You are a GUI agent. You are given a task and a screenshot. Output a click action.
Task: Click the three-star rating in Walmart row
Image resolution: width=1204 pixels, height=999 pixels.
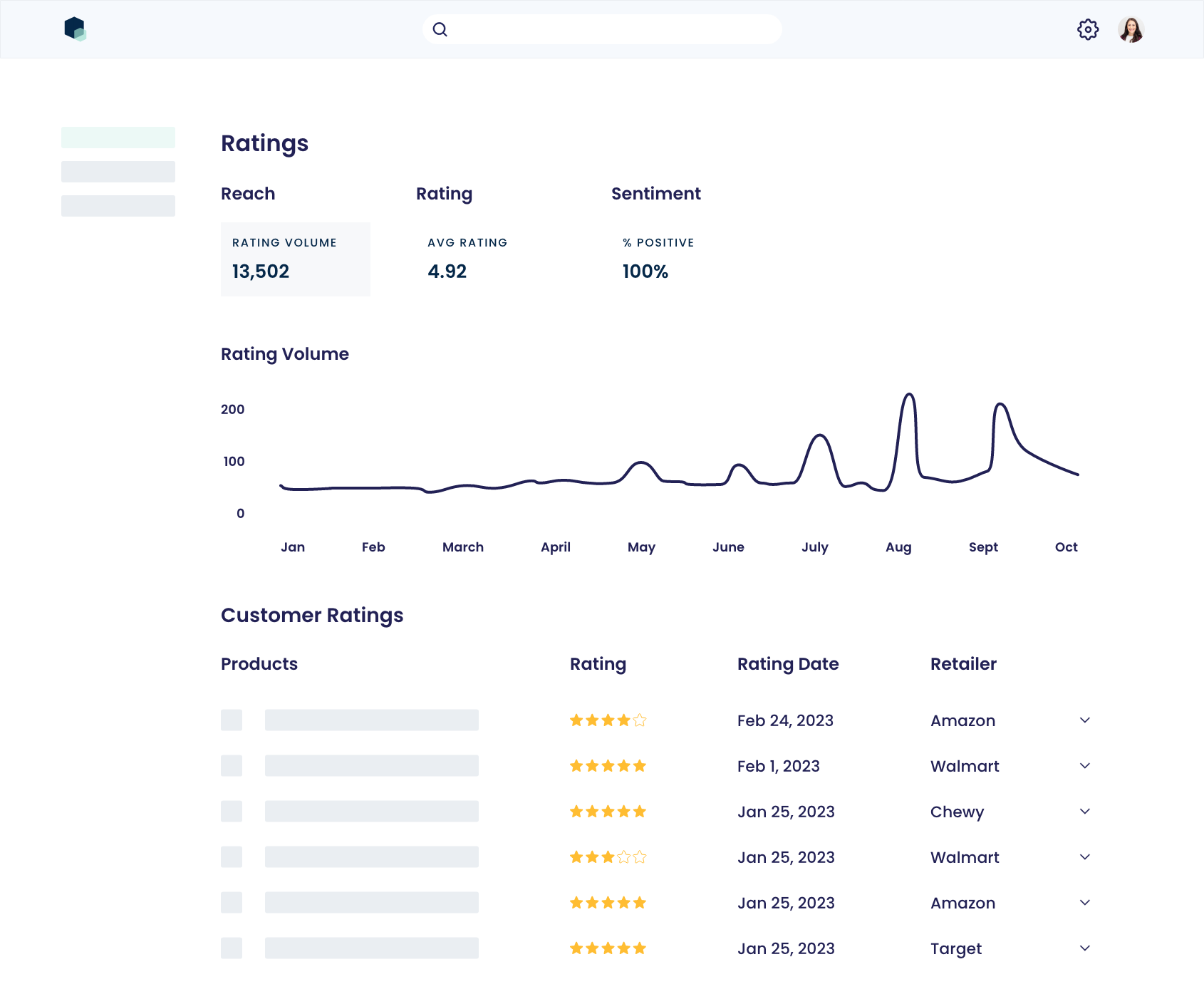608,857
